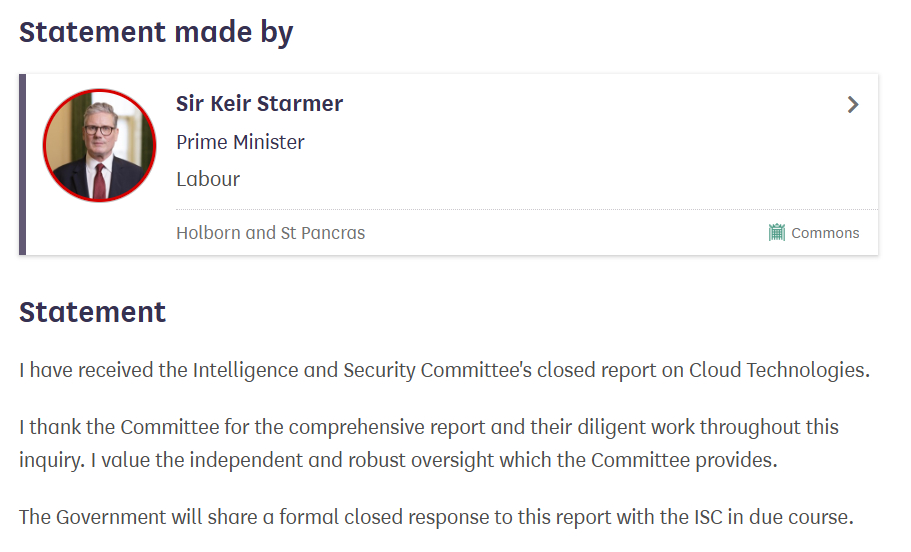Open the member portrait photo

100,145
